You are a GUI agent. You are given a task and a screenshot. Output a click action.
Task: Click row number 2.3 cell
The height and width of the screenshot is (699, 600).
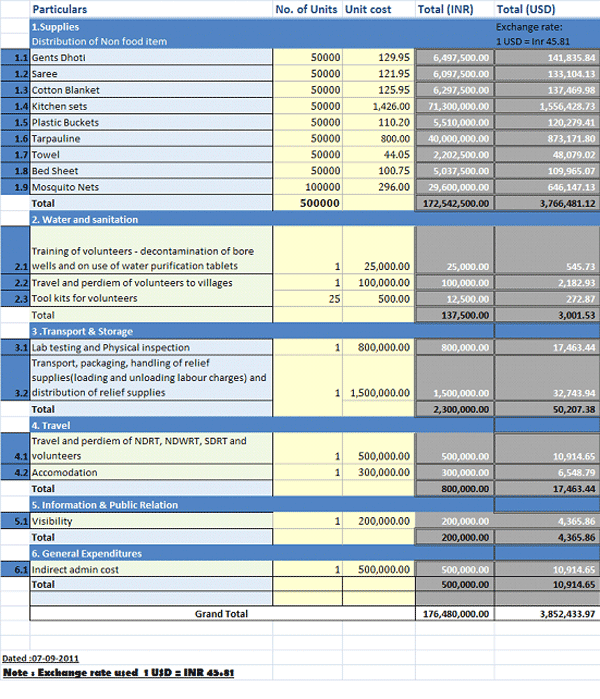pyautogui.click(x=15, y=298)
